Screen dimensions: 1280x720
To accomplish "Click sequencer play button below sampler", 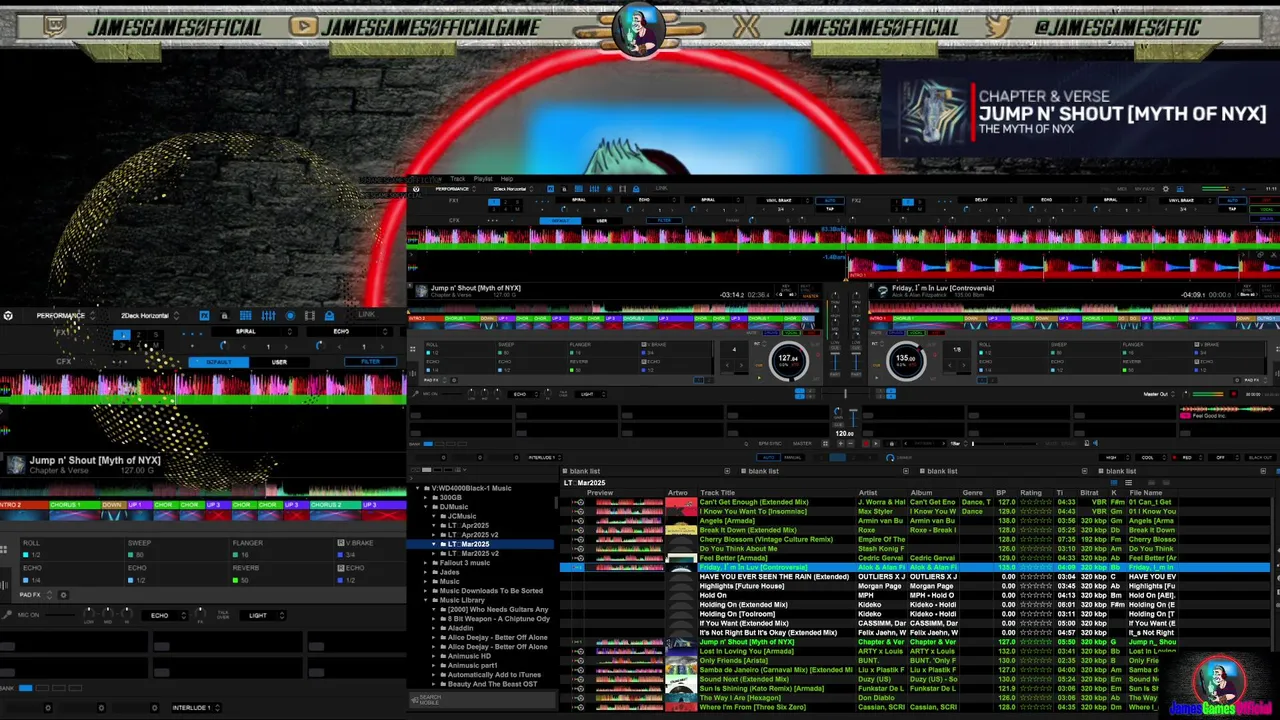I will (876, 443).
